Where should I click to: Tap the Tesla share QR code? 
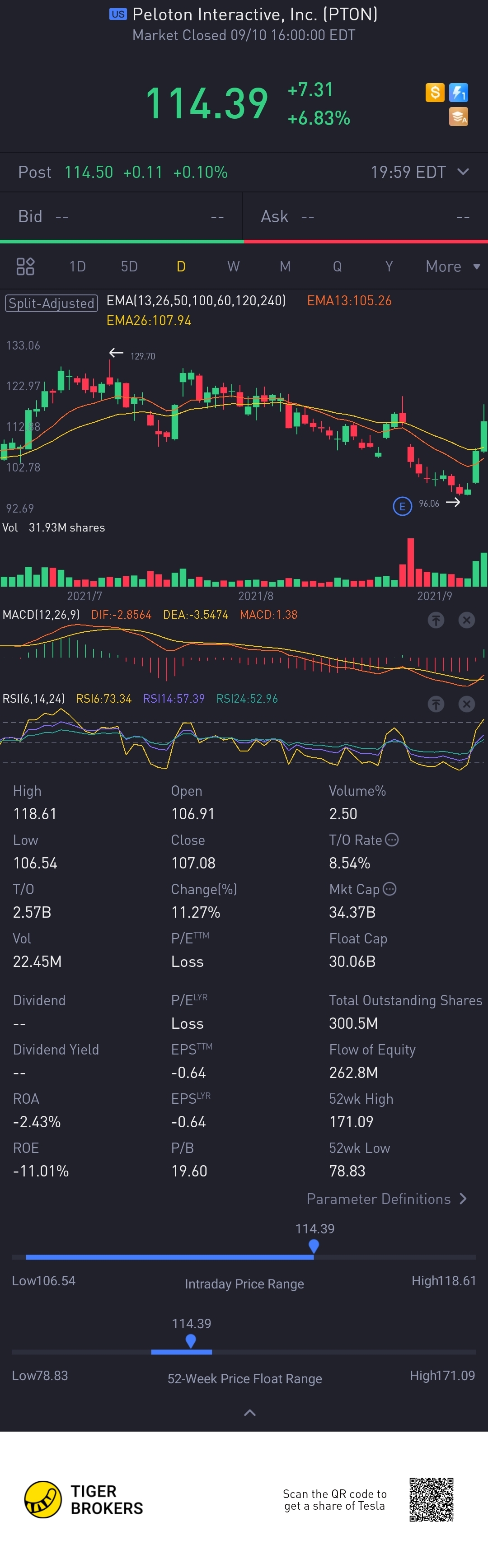click(x=432, y=1499)
